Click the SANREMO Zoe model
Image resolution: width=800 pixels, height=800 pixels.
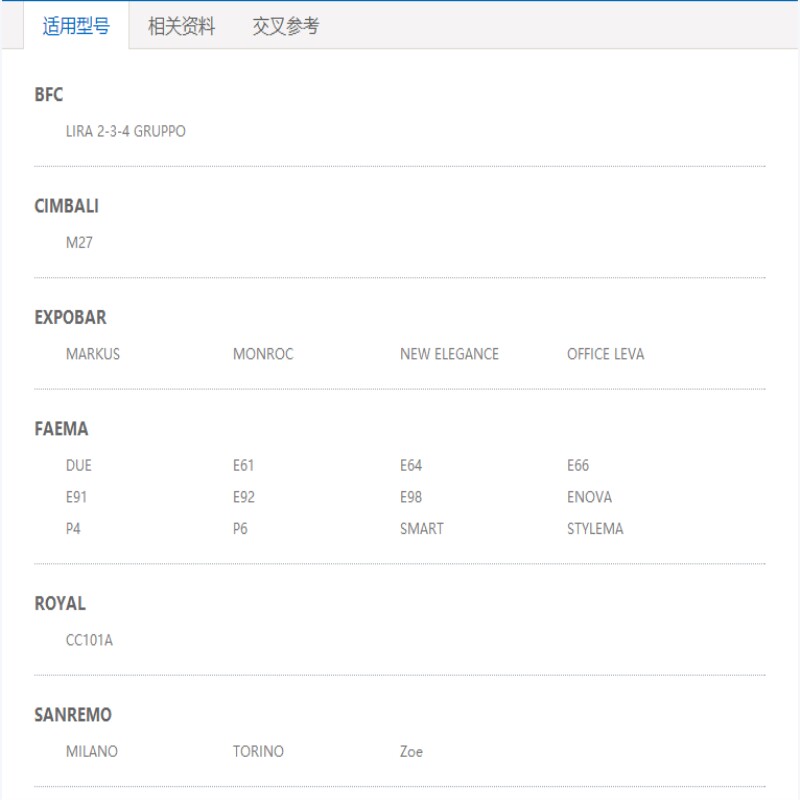(x=411, y=752)
